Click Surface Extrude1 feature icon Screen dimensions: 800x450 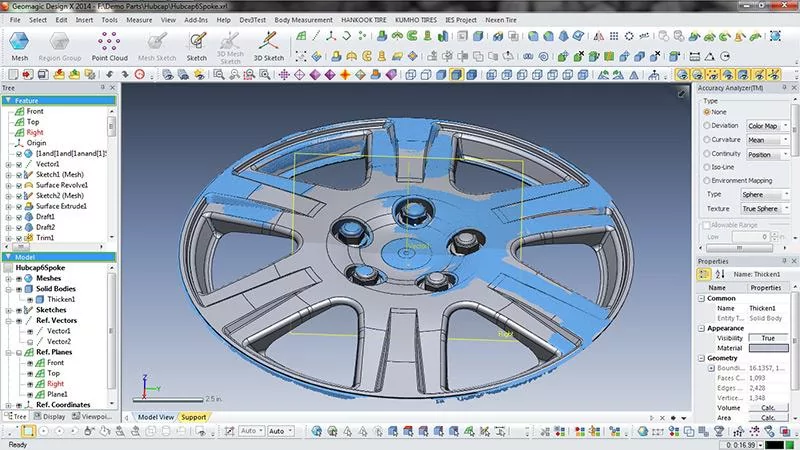[x=29, y=206]
